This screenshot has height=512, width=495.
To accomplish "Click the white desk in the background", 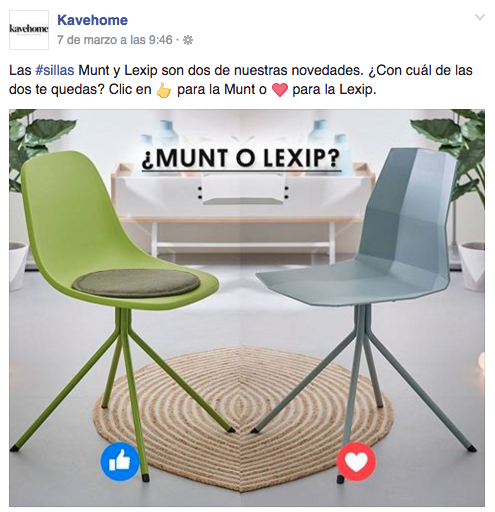I will (242, 207).
